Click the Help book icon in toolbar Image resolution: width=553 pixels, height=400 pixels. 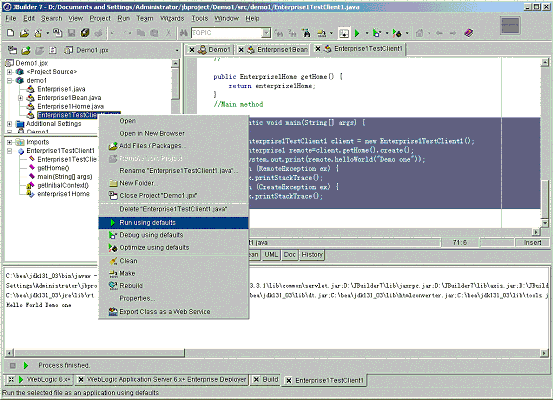468,33
